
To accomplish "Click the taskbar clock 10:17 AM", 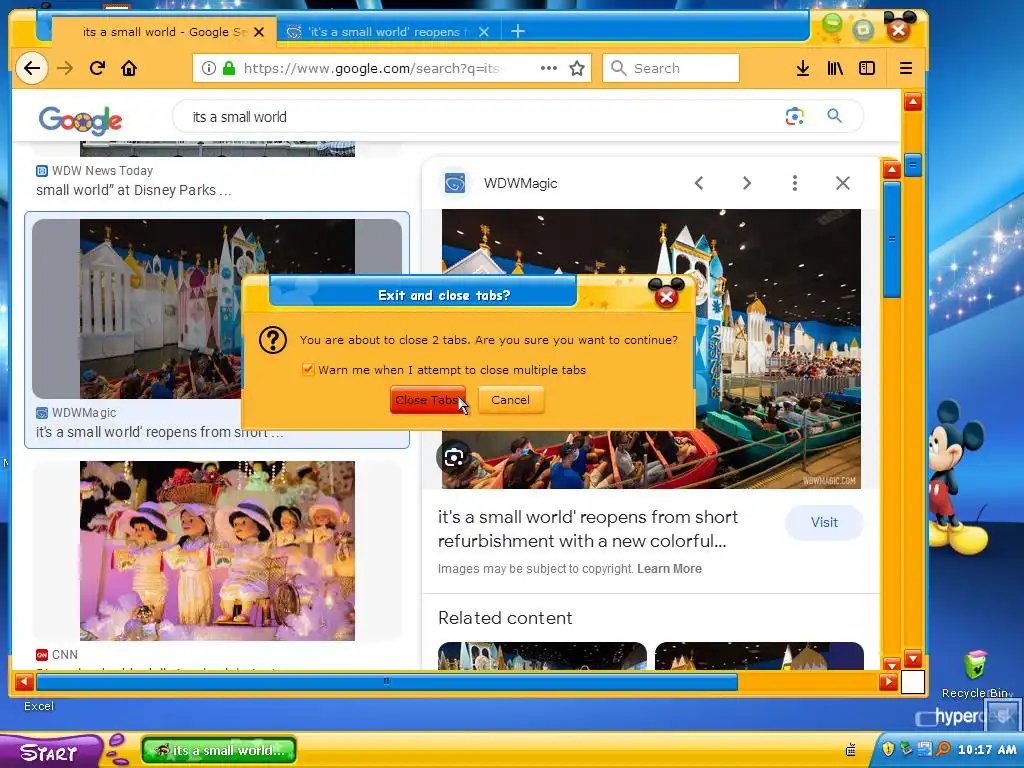I will 987,750.
